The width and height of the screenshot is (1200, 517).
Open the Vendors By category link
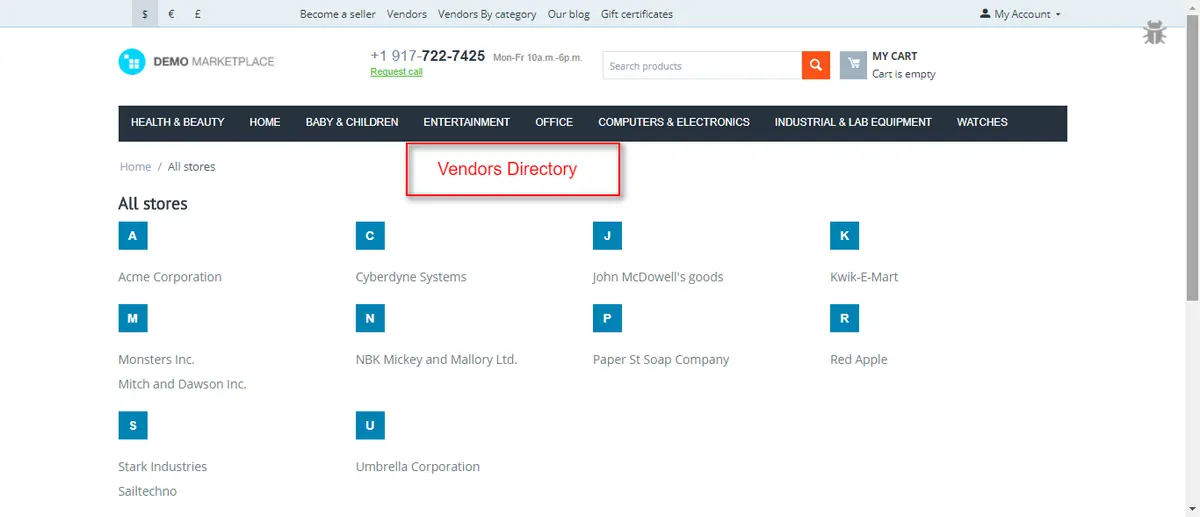click(x=487, y=14)
